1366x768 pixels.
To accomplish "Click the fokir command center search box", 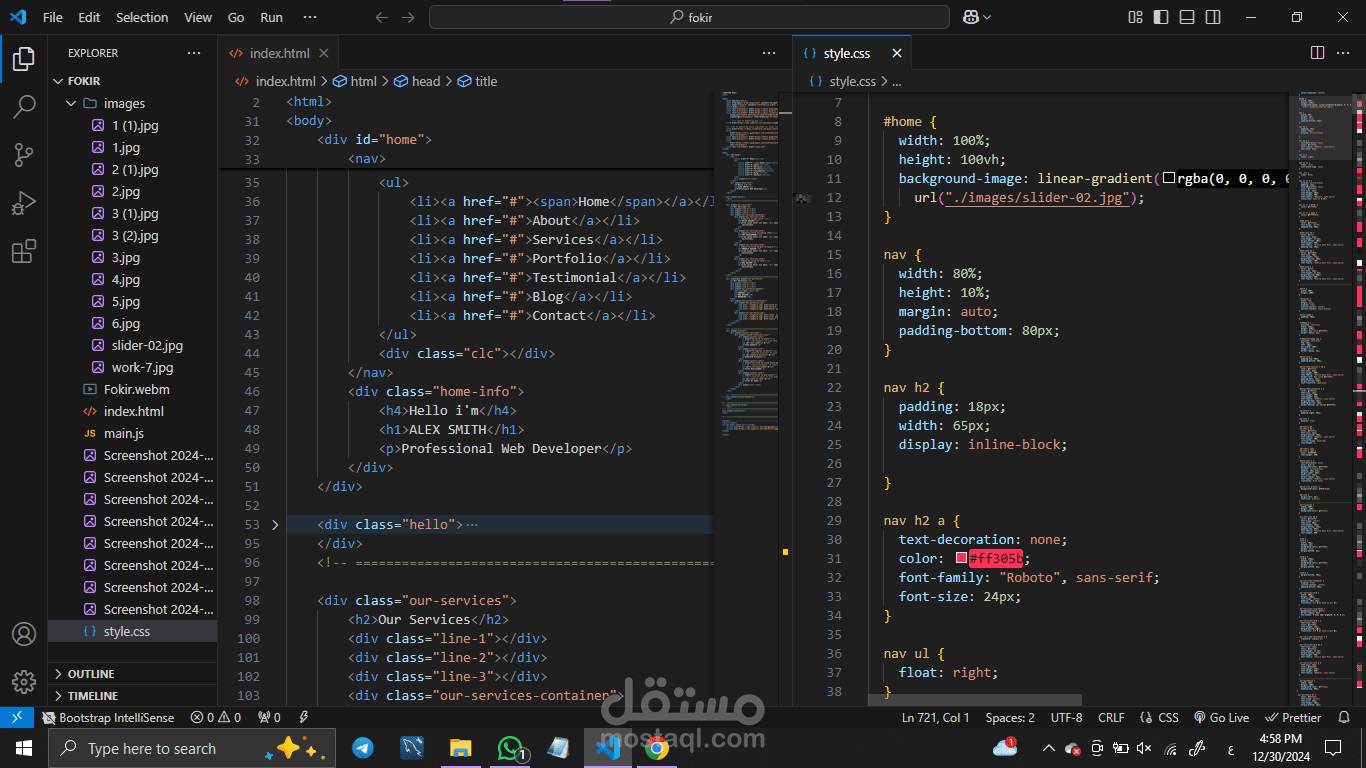I will (x=689, y=17).
